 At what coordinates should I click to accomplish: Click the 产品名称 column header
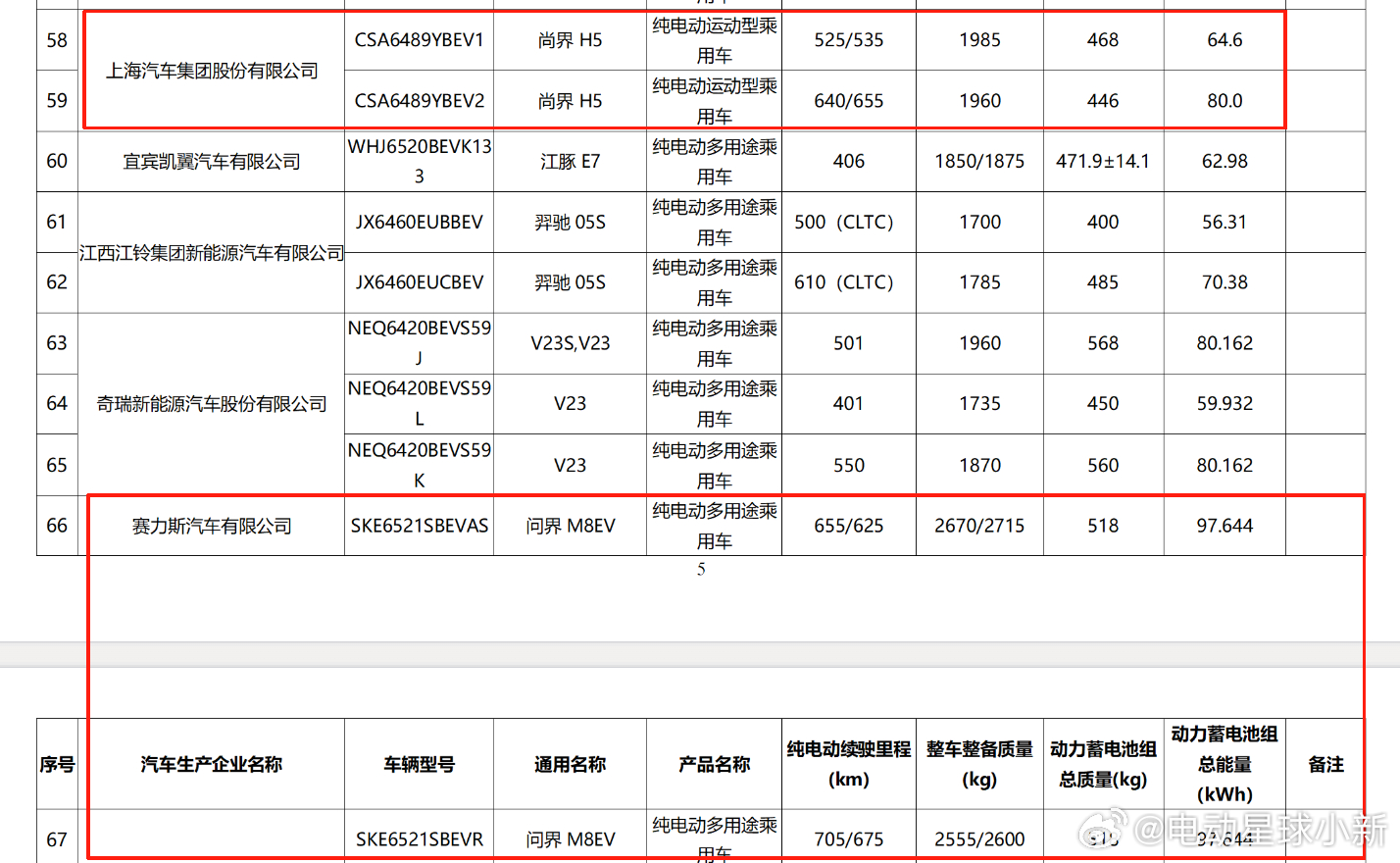click(x=714, y=764)
